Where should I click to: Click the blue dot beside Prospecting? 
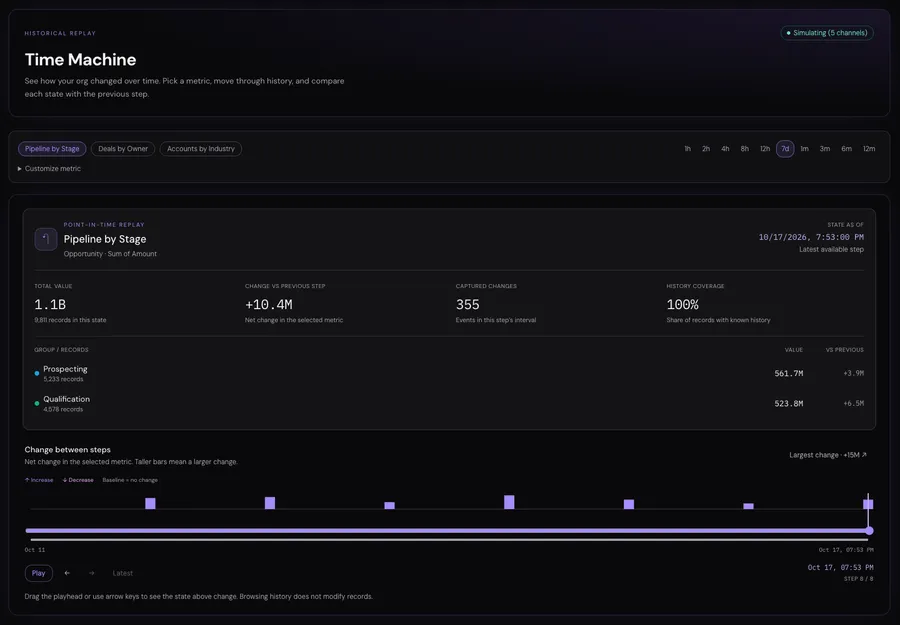pos(37,374)
